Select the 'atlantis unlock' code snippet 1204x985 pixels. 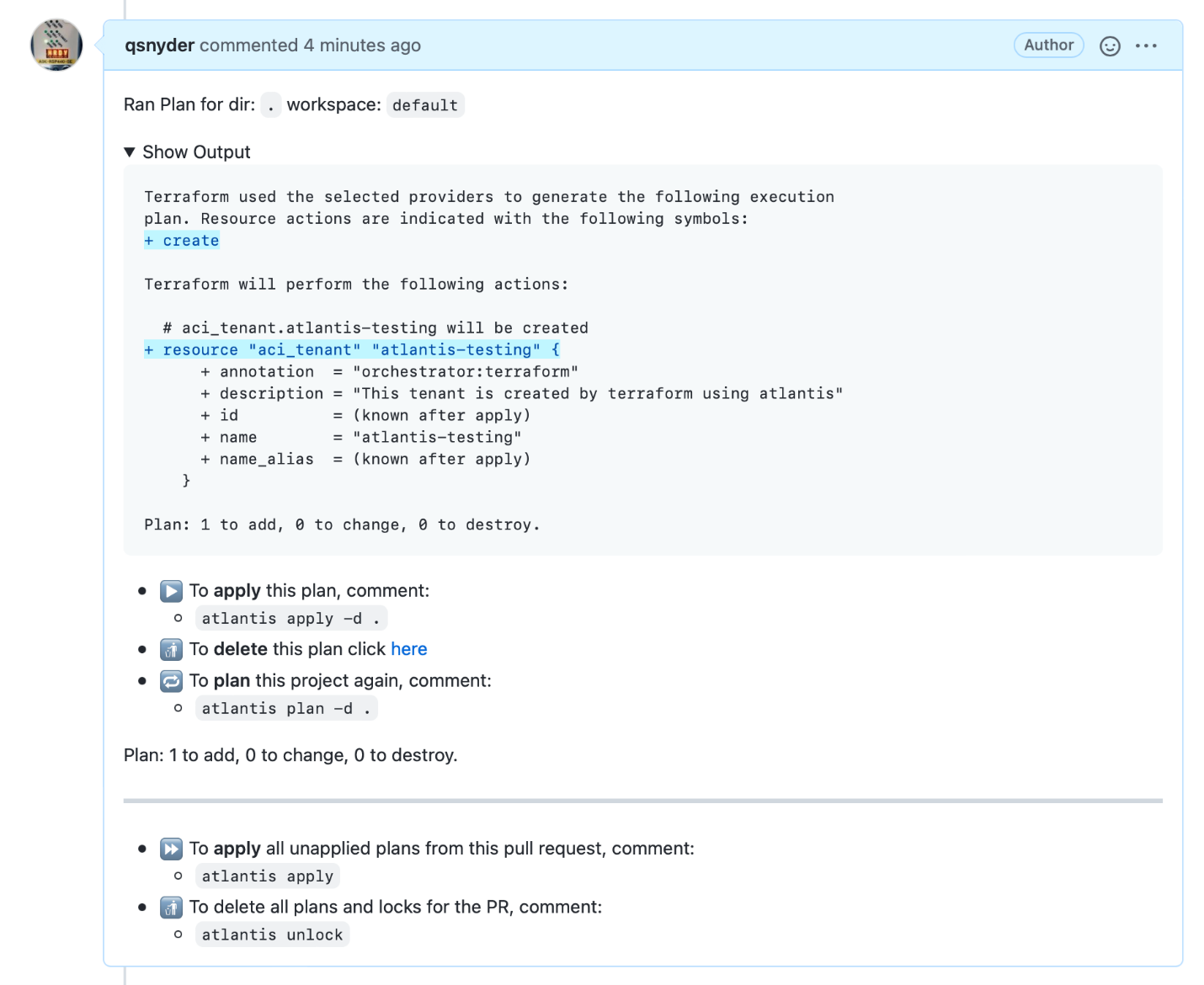[x=272, y=934]
